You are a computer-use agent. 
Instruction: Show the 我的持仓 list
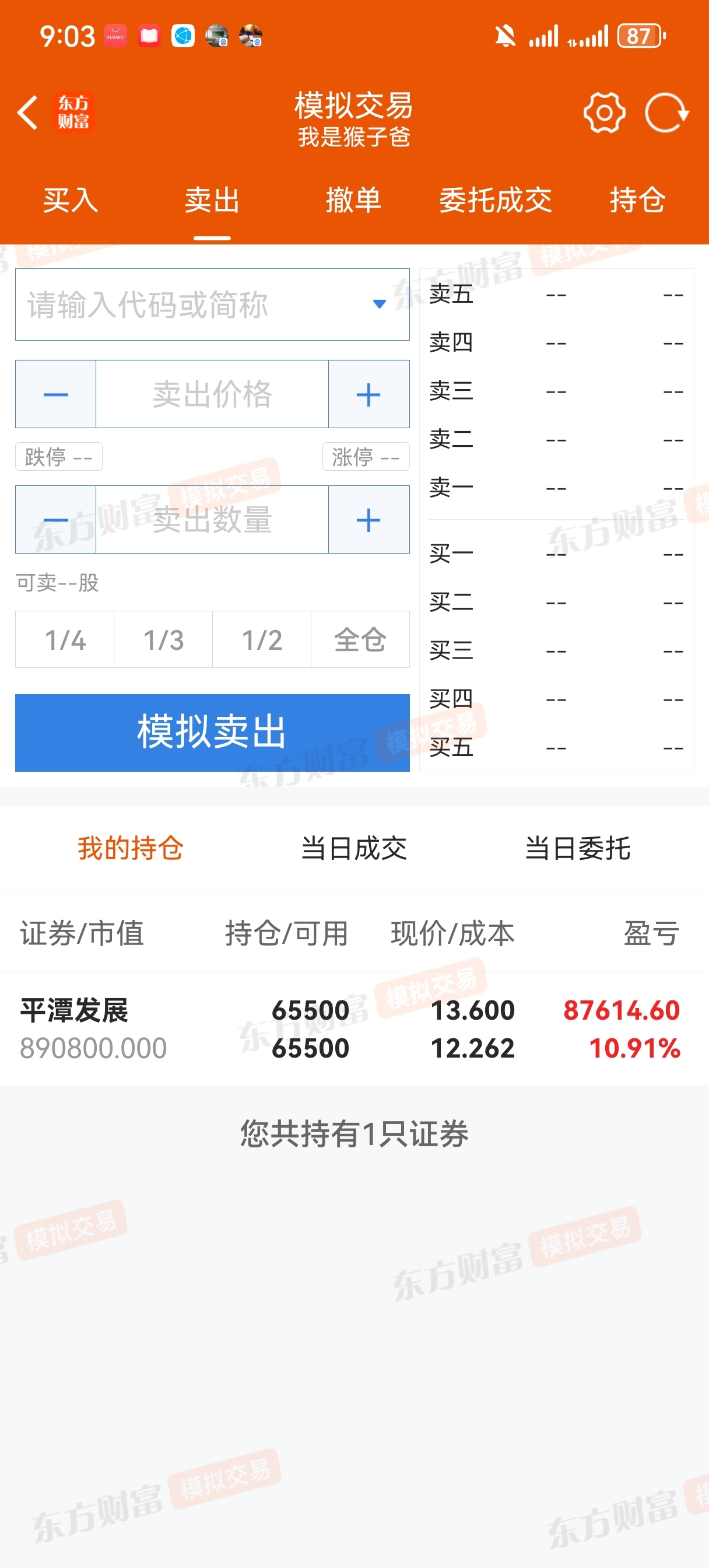(x=130, y=848)
